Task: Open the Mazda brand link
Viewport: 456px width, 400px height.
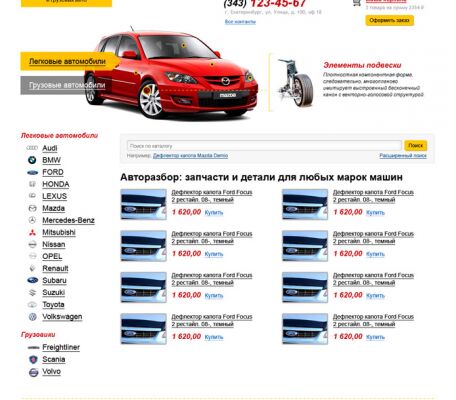Action: 53,208
